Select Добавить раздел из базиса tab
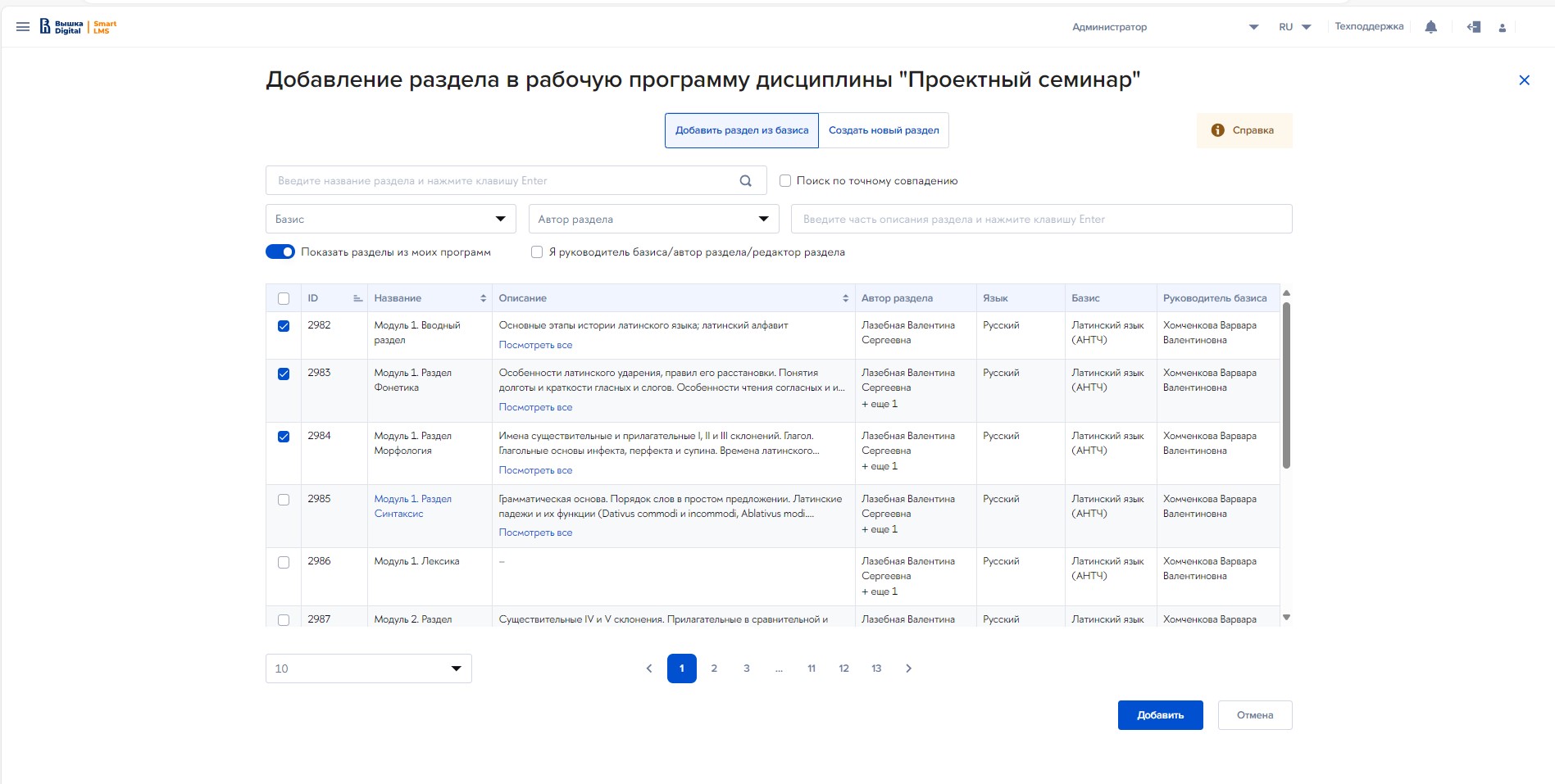Image resolution: width=1555 pixels, height=784 pixels. [741, 130]
